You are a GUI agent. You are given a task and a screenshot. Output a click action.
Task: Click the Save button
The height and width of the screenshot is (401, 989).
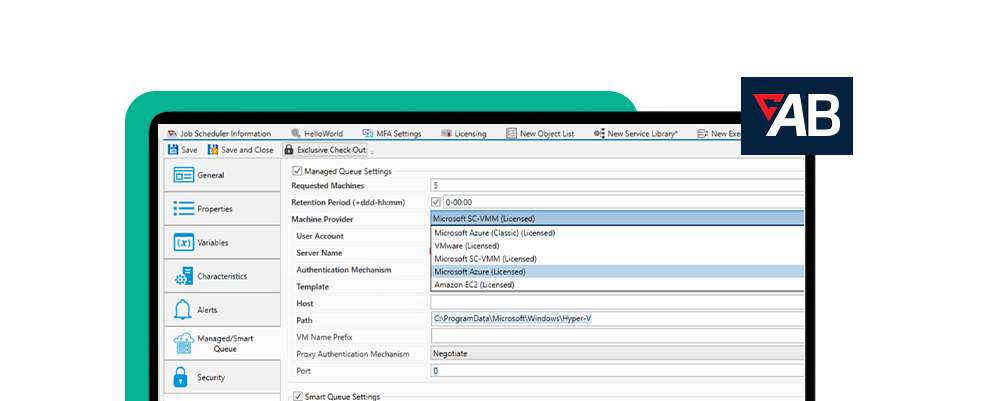(182, 150)
